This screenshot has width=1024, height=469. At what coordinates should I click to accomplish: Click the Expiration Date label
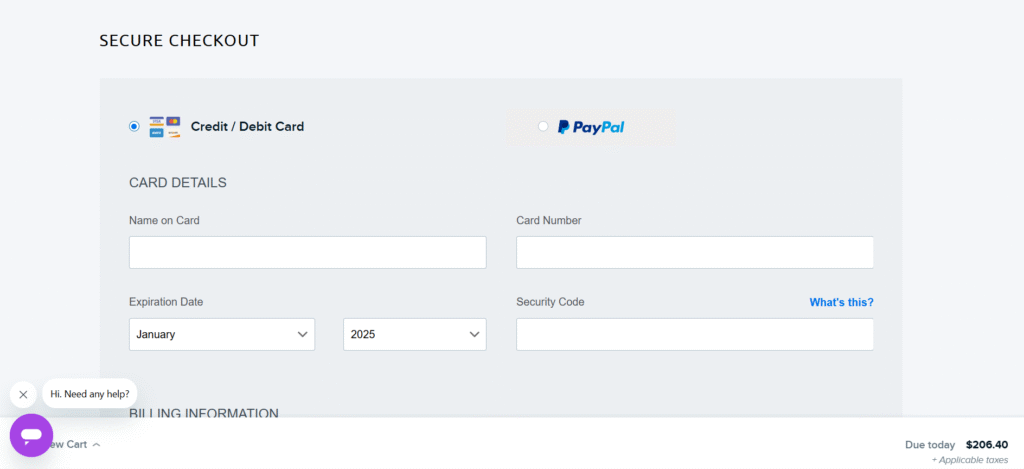click(x=166, y=302)
